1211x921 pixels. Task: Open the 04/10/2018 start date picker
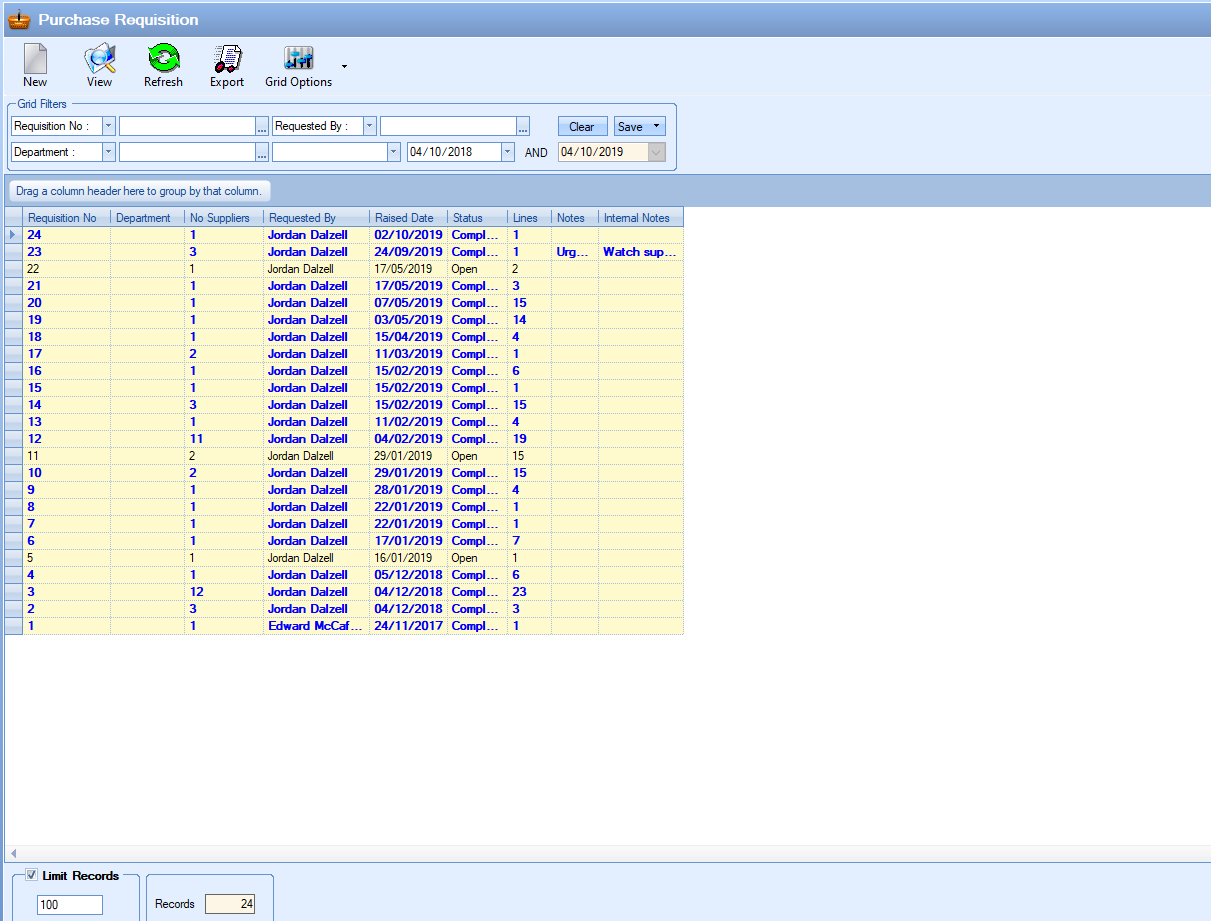(507, 153)
